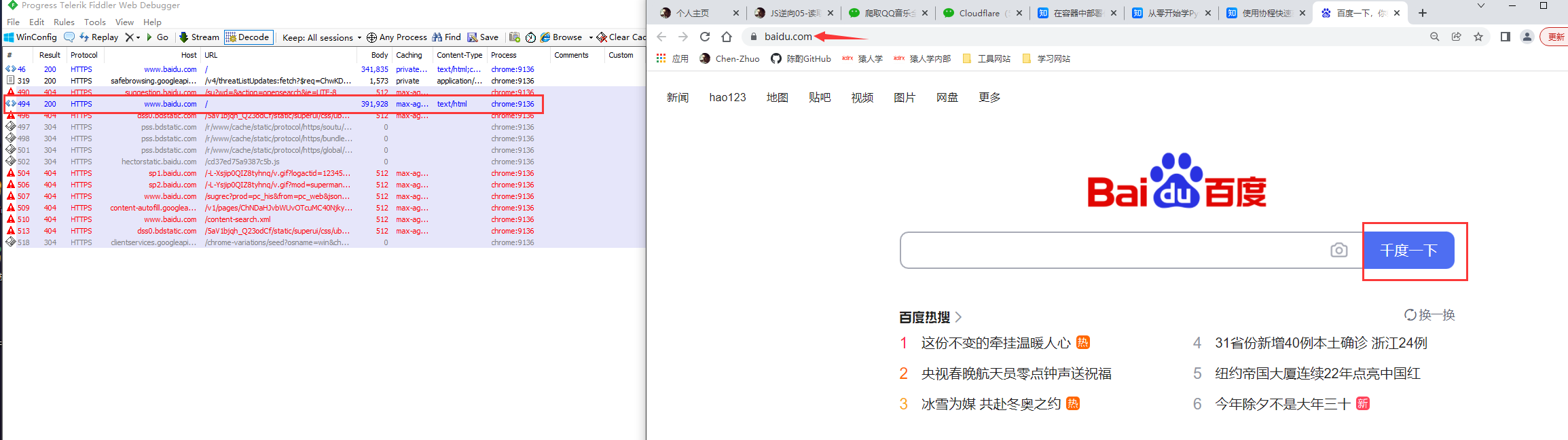The width and height of the screenshot is (1568, 440).
Task: Open the Browse dropdown arrow
Action: point(591,37)
